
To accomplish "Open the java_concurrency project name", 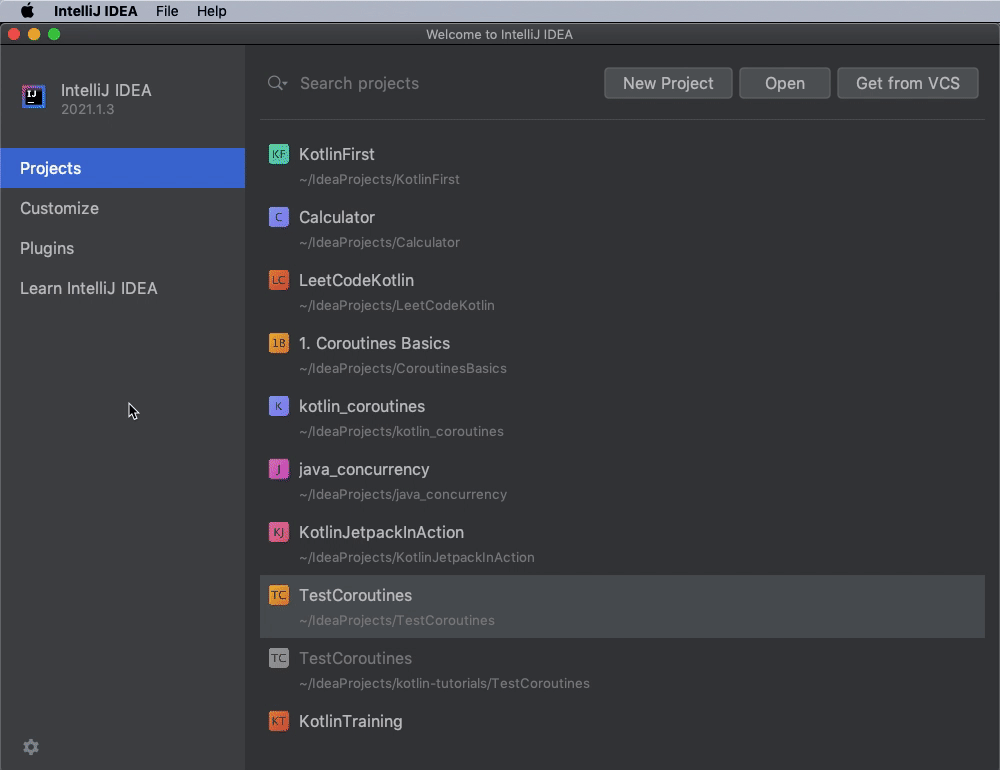I will 364,470.
